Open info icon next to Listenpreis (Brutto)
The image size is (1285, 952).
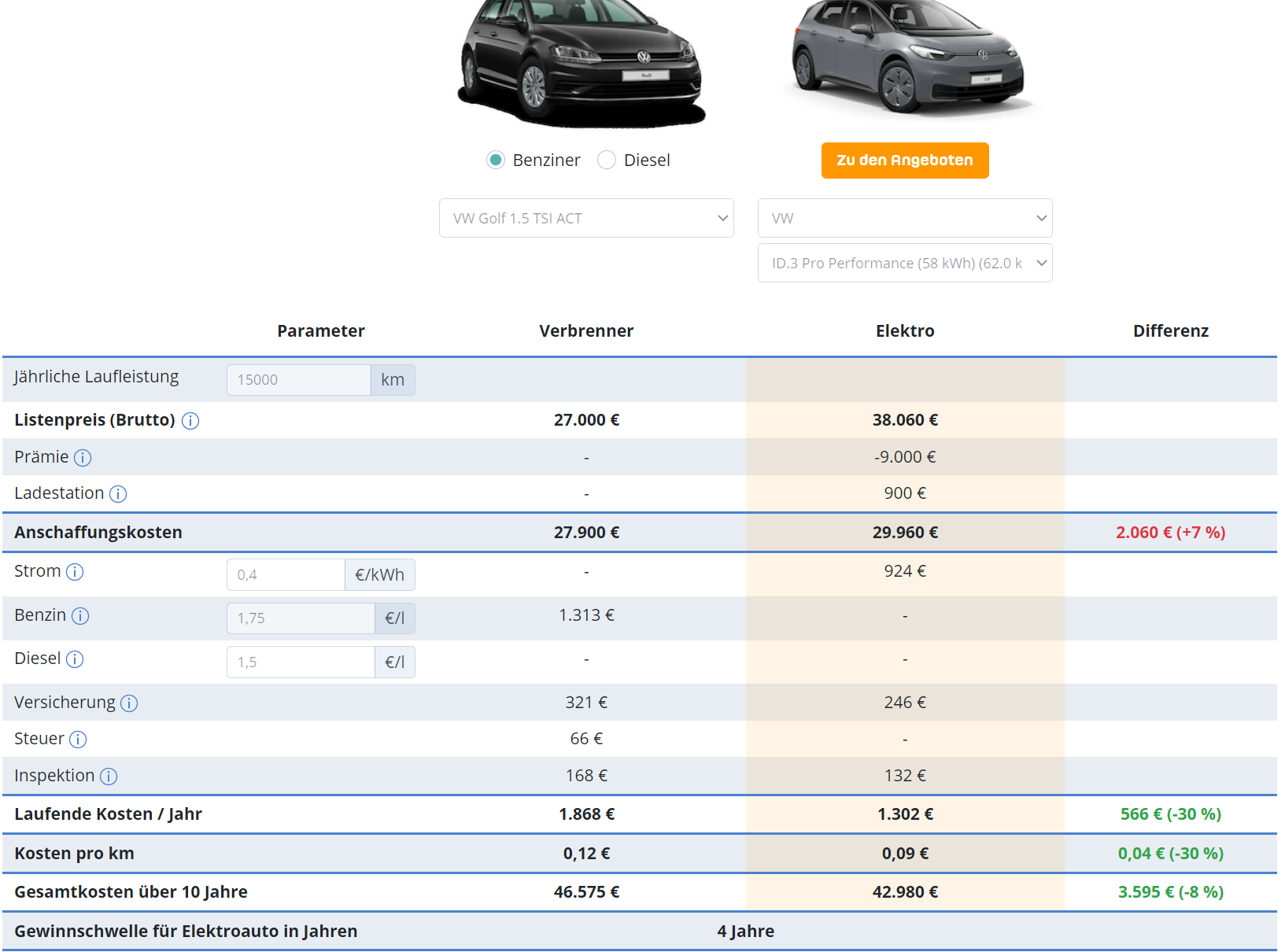point(190,421)
